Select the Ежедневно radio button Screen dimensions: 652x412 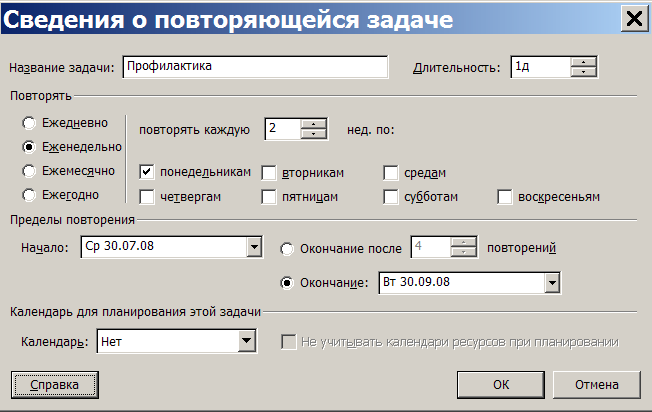tap(29, 123)
